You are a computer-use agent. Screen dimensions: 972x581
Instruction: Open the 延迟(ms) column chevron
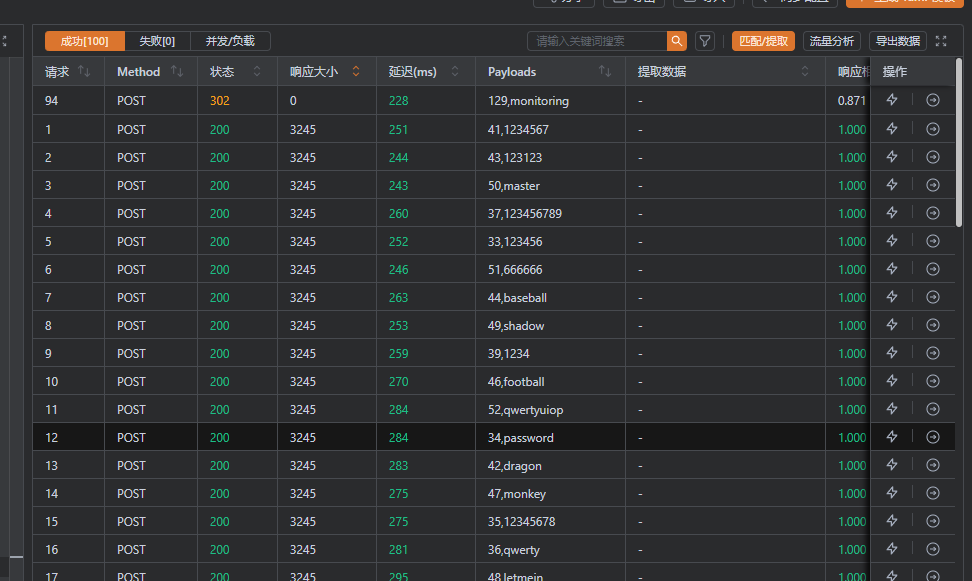(x=455, y=72)
